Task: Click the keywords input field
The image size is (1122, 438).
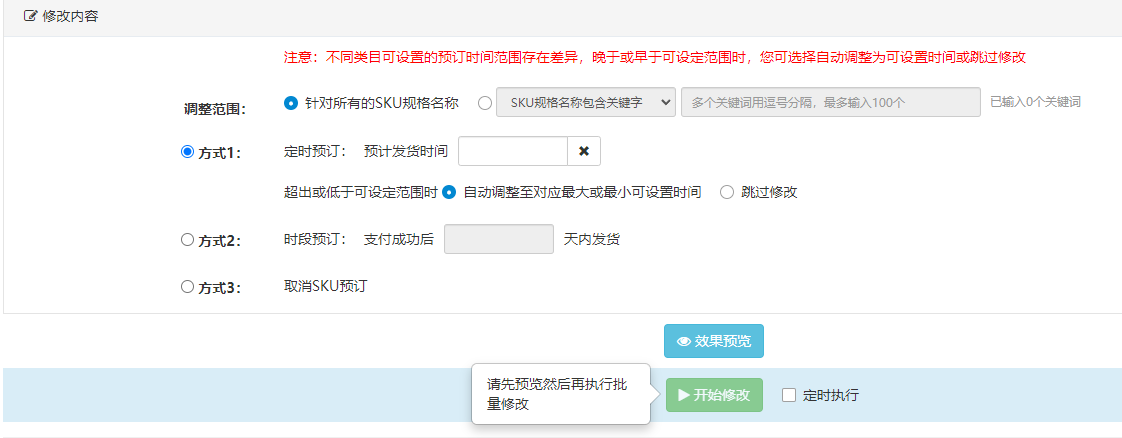Action: click(x=831, y=102)
